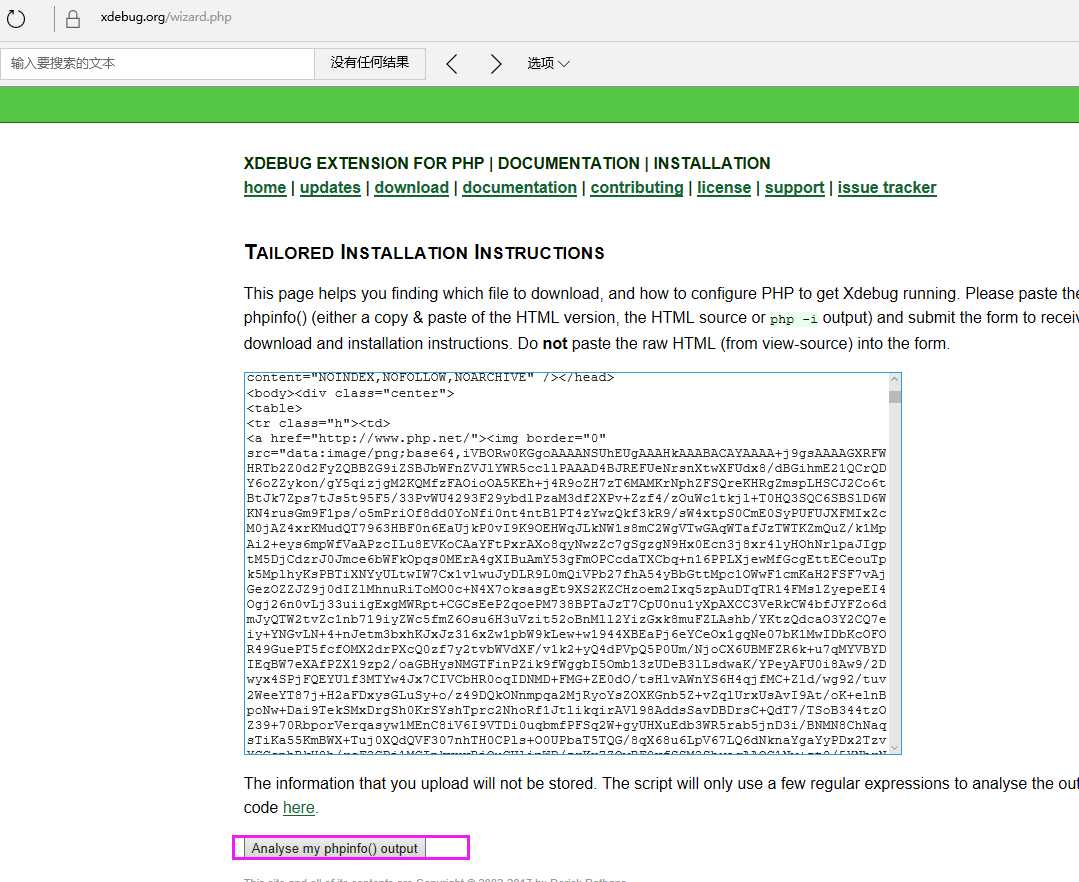Open the contributing link
Viewport: 1079px width, 882px height.
tap(637, 188)
